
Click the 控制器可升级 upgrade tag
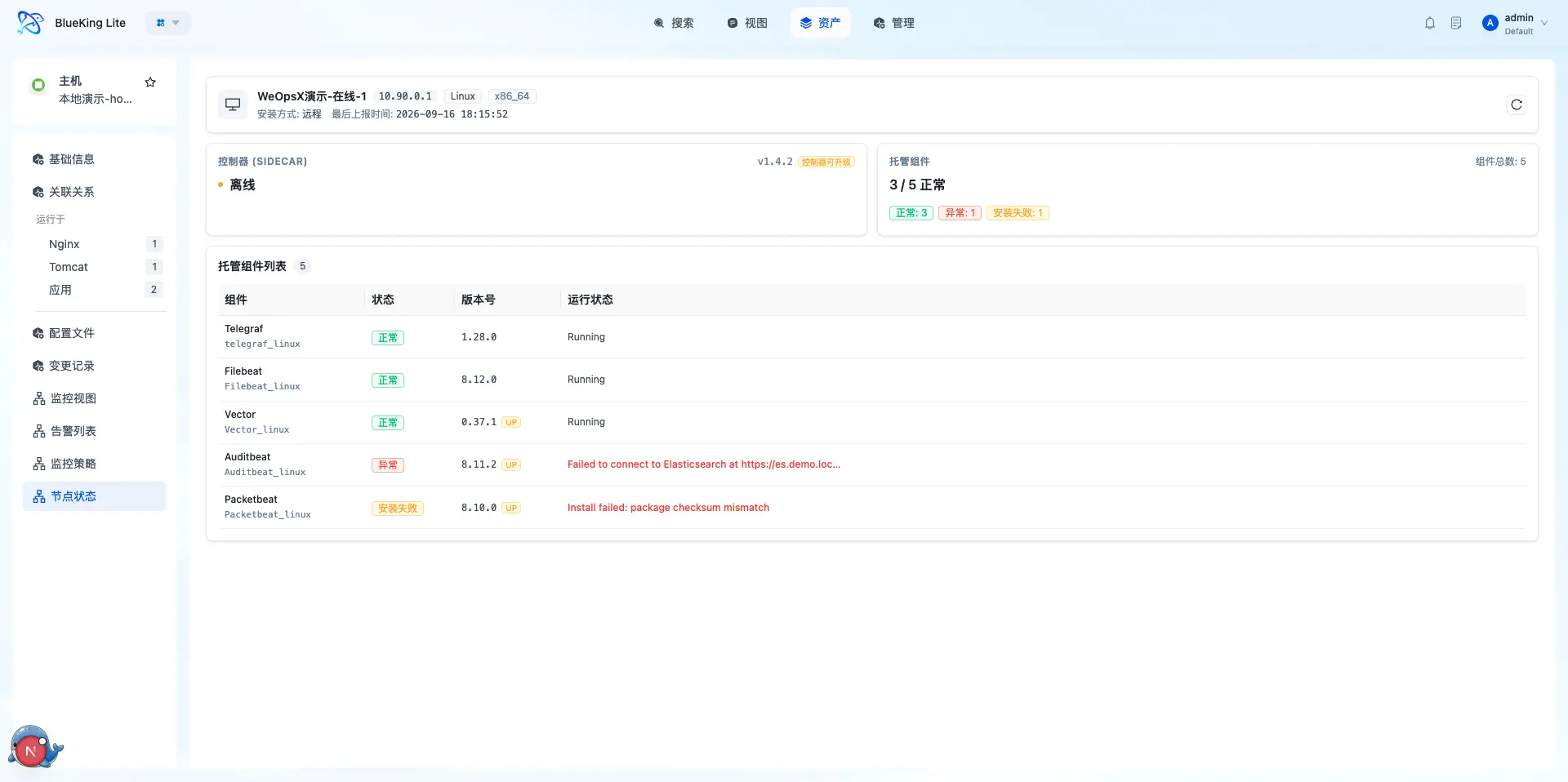[826, 162]
